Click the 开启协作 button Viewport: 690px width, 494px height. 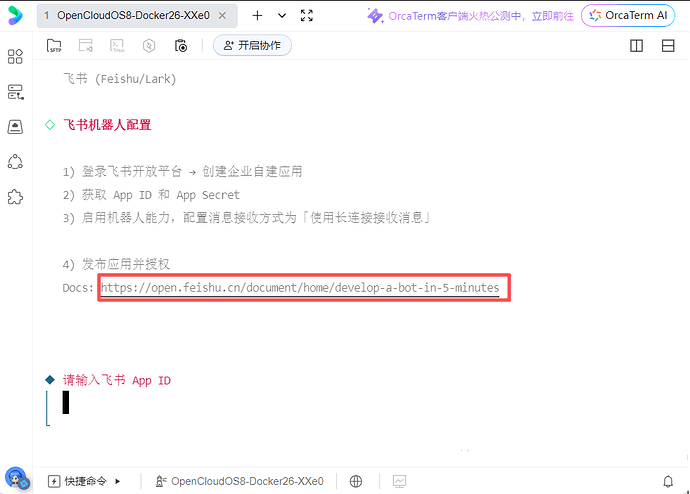(252, 45)
